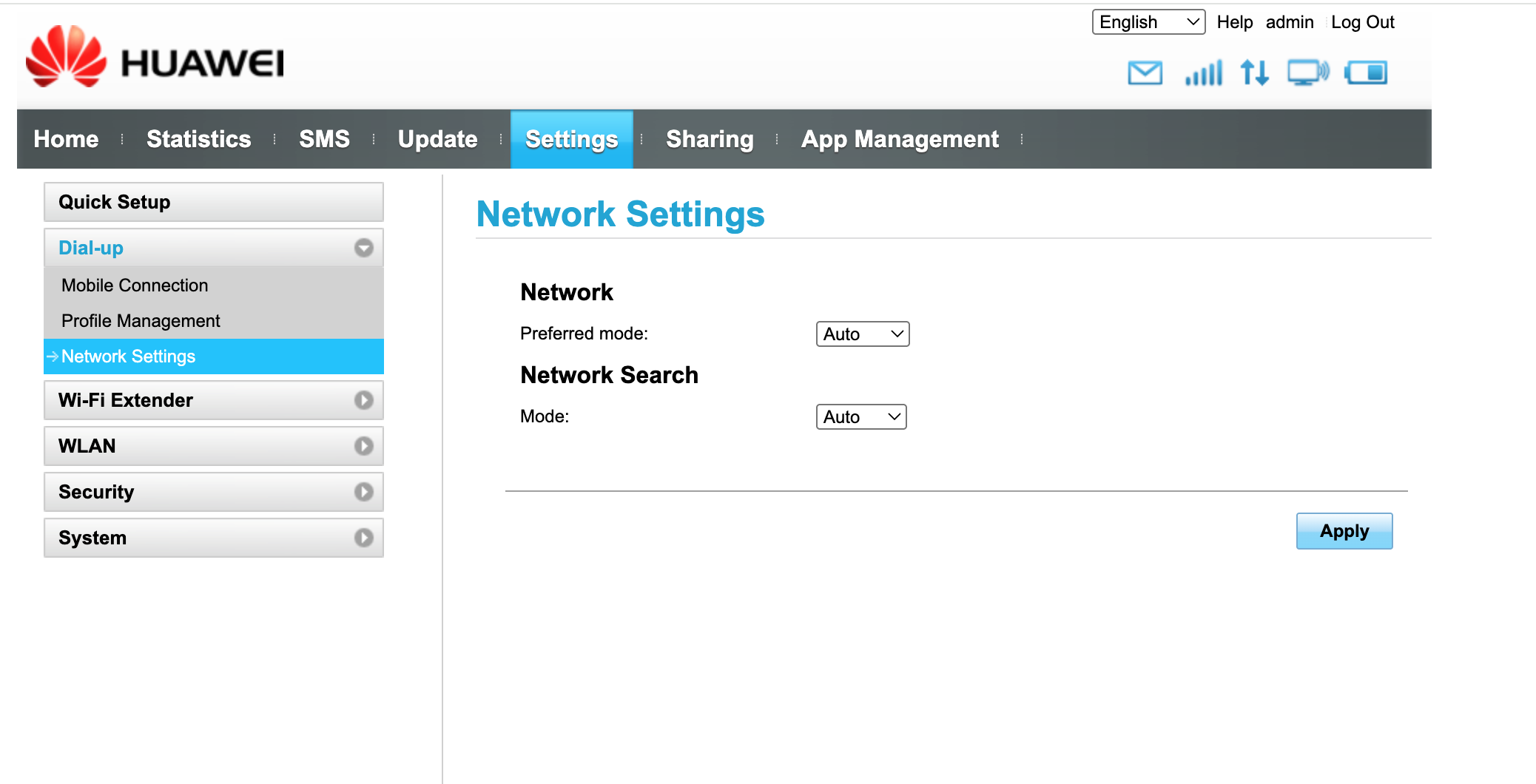Expand the Security section arrow
This screenshot has width=1536, height=784.
(x=363, y=492)
